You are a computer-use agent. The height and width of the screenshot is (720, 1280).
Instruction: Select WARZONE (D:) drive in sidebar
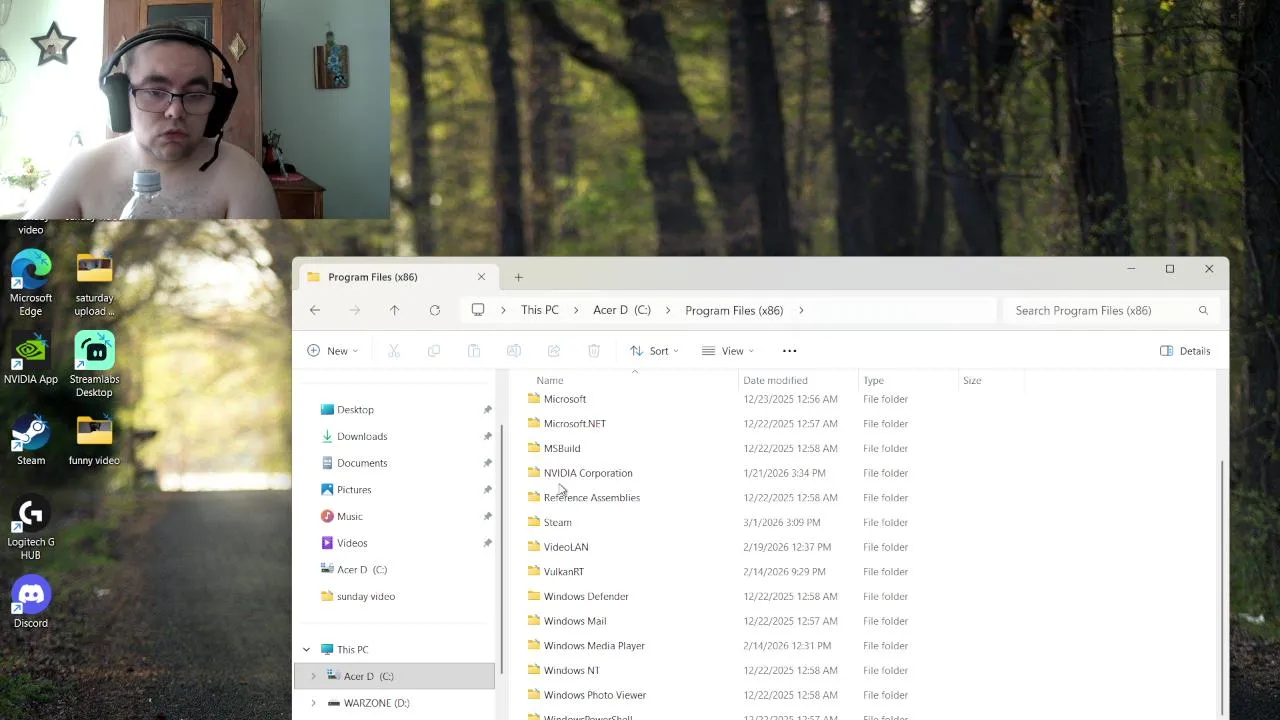pyautogui.click(x=376, y=703)
